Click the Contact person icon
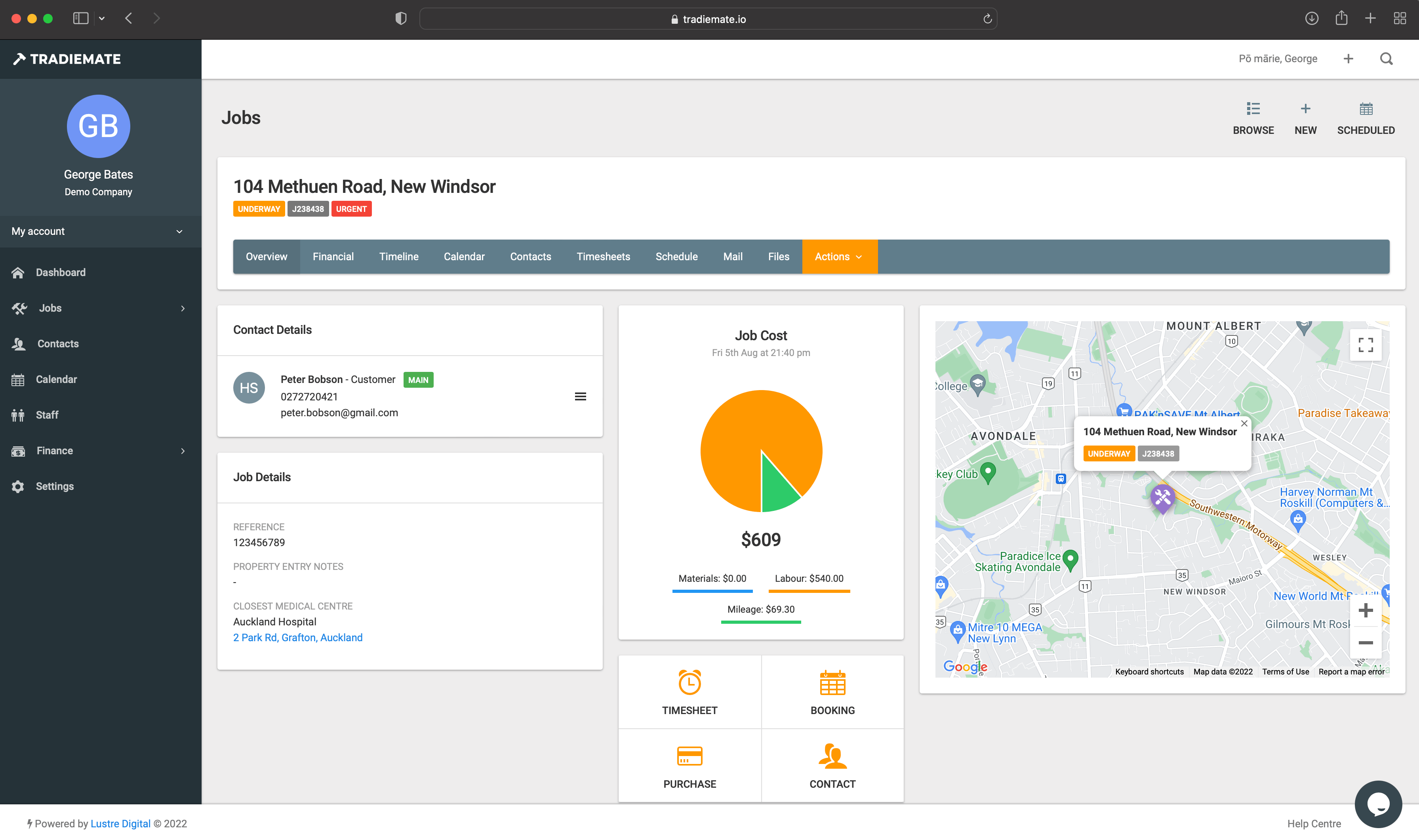Screen dimensions: 1419x840 pyautogui.click(x=832, y=756)
